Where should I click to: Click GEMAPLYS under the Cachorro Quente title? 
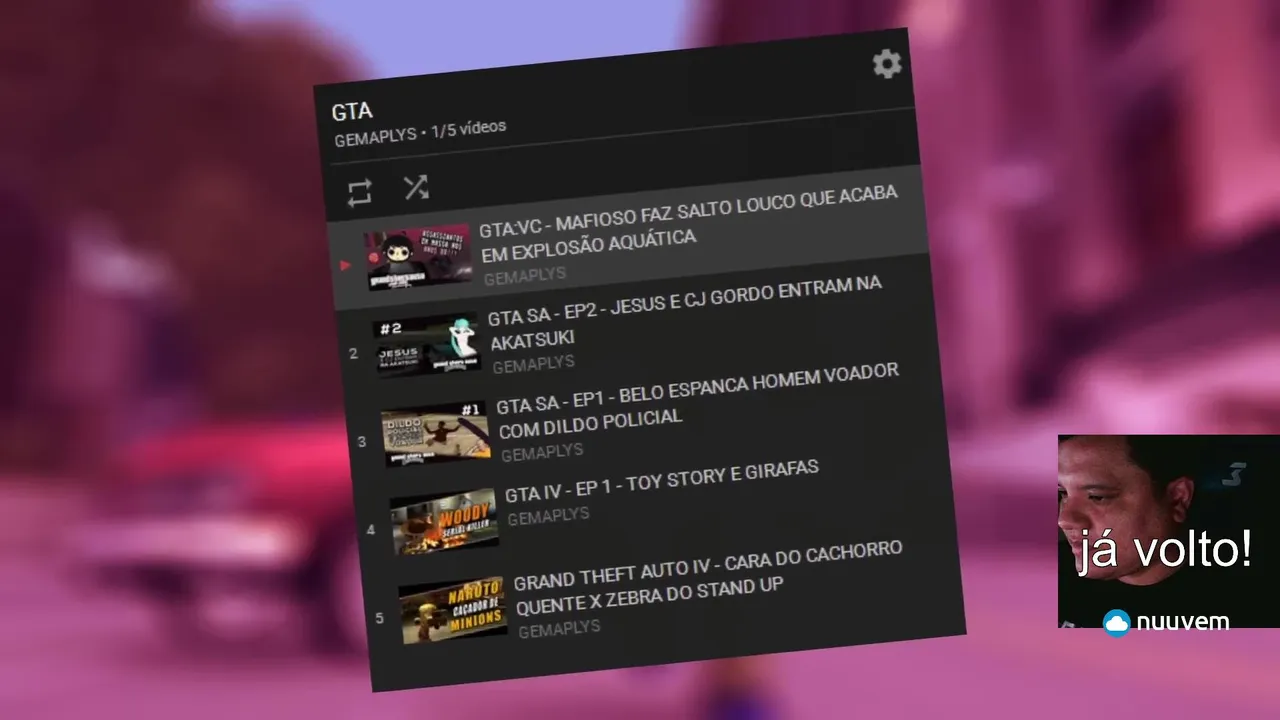tap(559, 629)
